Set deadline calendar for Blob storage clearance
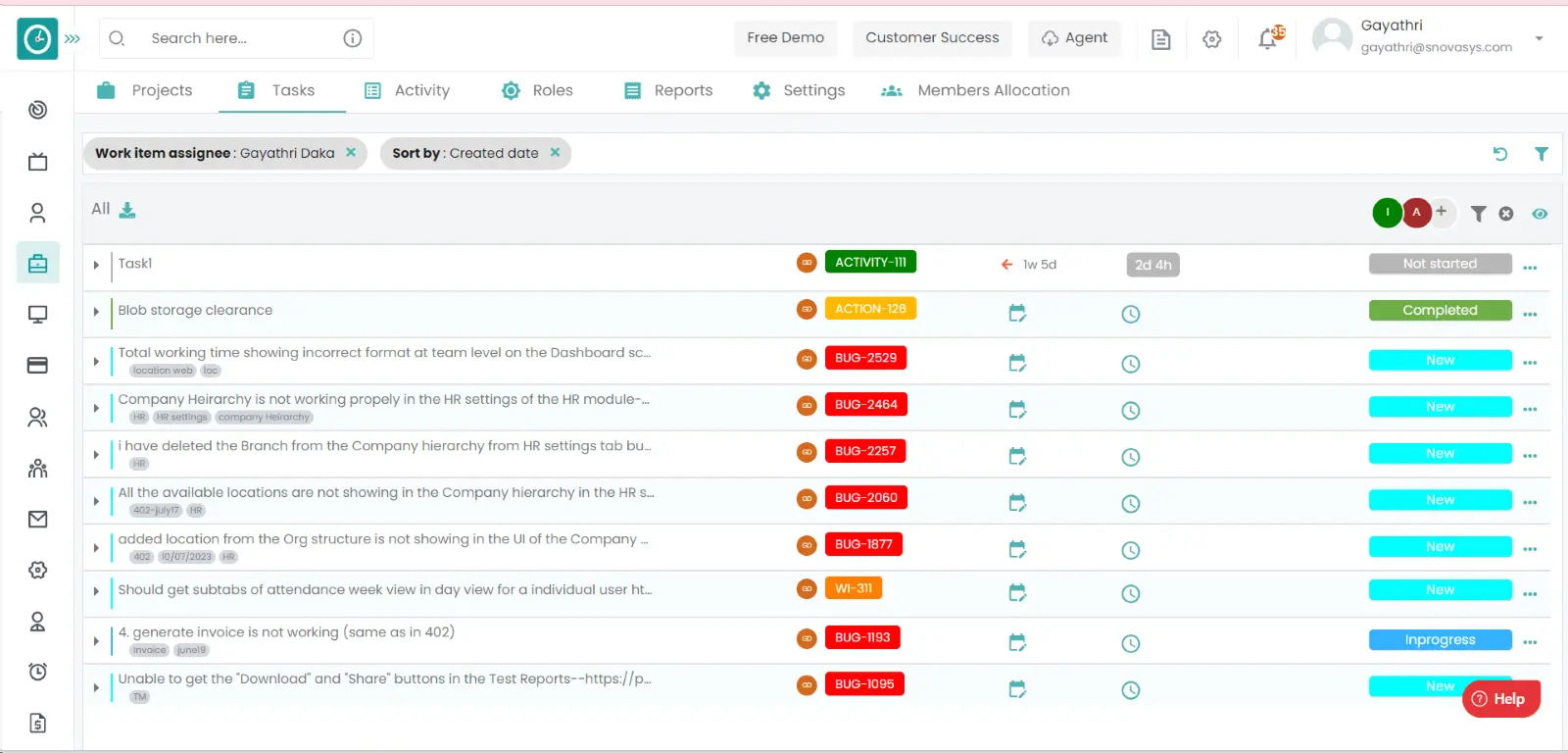 (x=1017, y=313)
